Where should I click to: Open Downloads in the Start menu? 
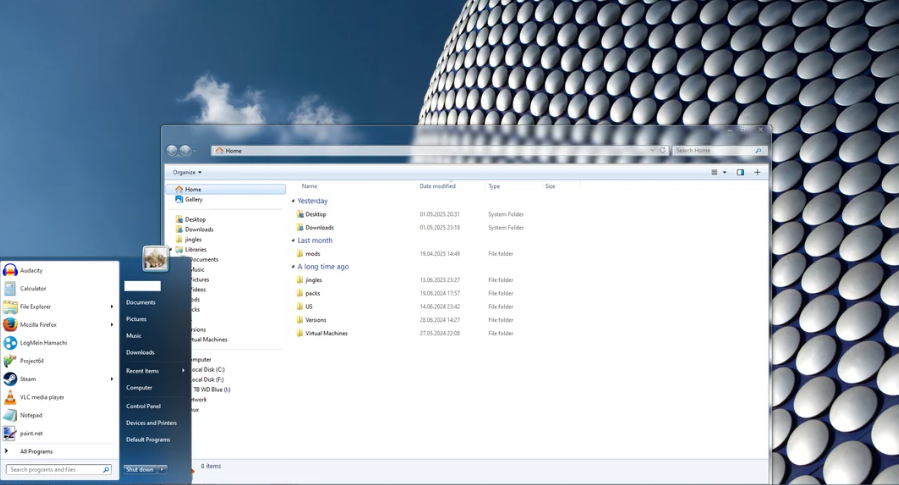(x=140, y=353)
